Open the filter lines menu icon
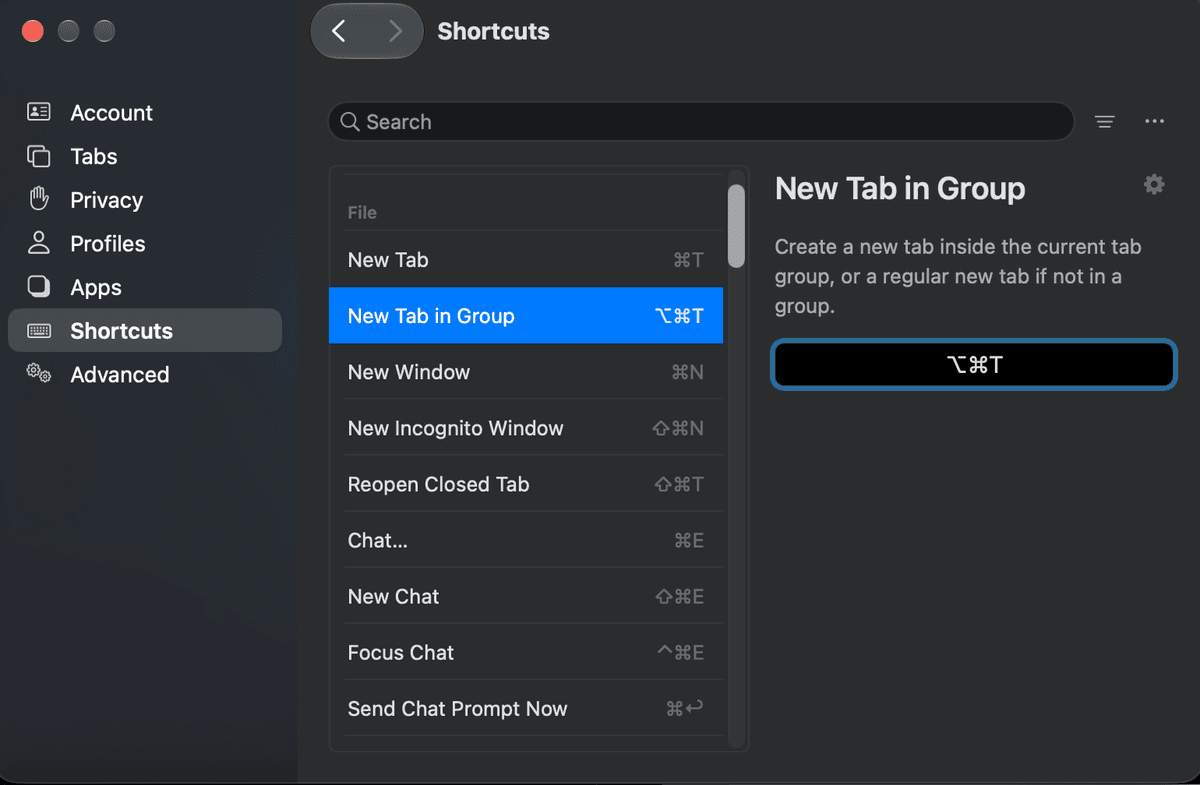This screenshot has height=785, width=1200. (x=1105, y=122)
